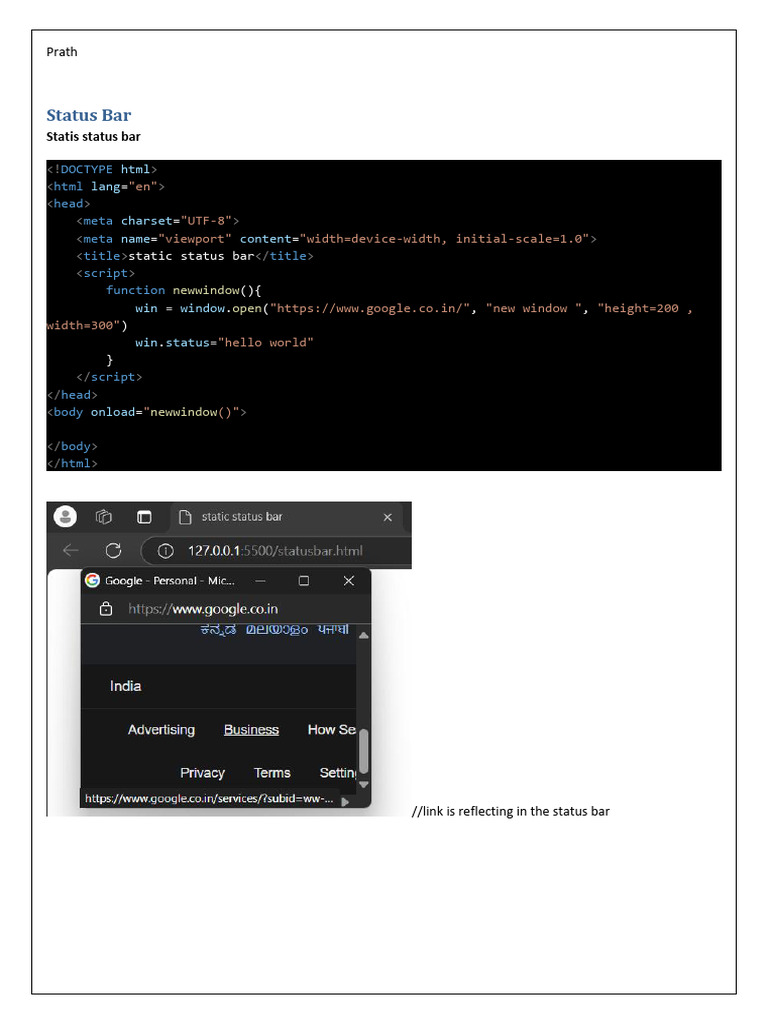
Task: Click the status bar right arrow icon
Action: 345,802
